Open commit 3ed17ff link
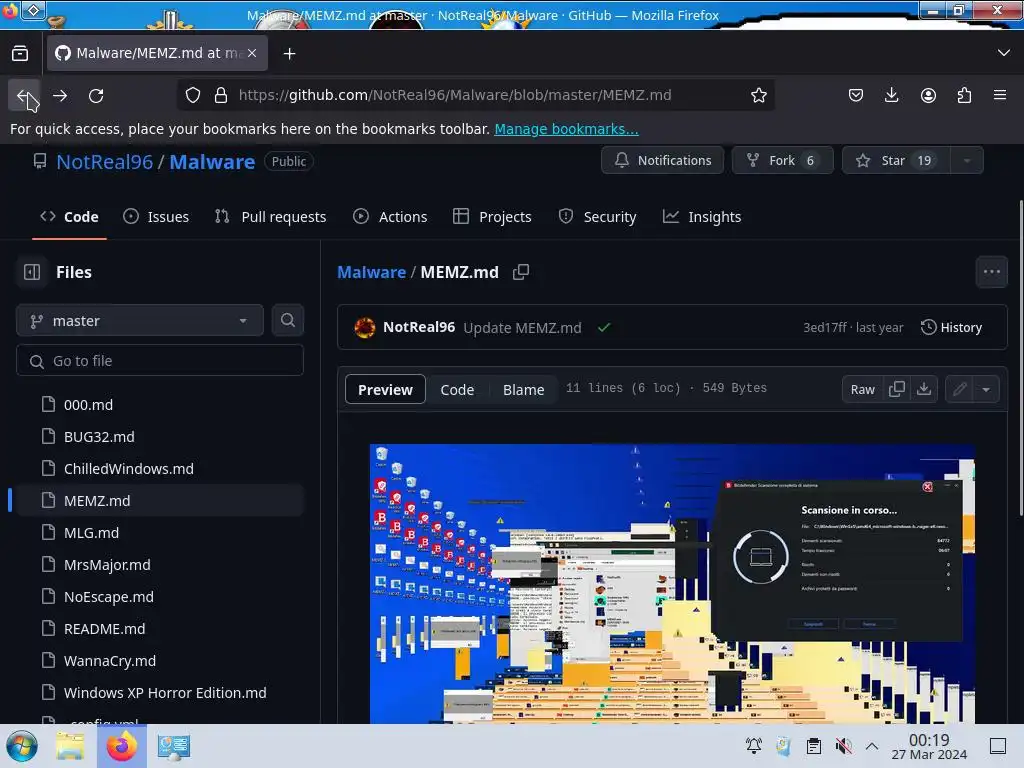 [824, 328]
